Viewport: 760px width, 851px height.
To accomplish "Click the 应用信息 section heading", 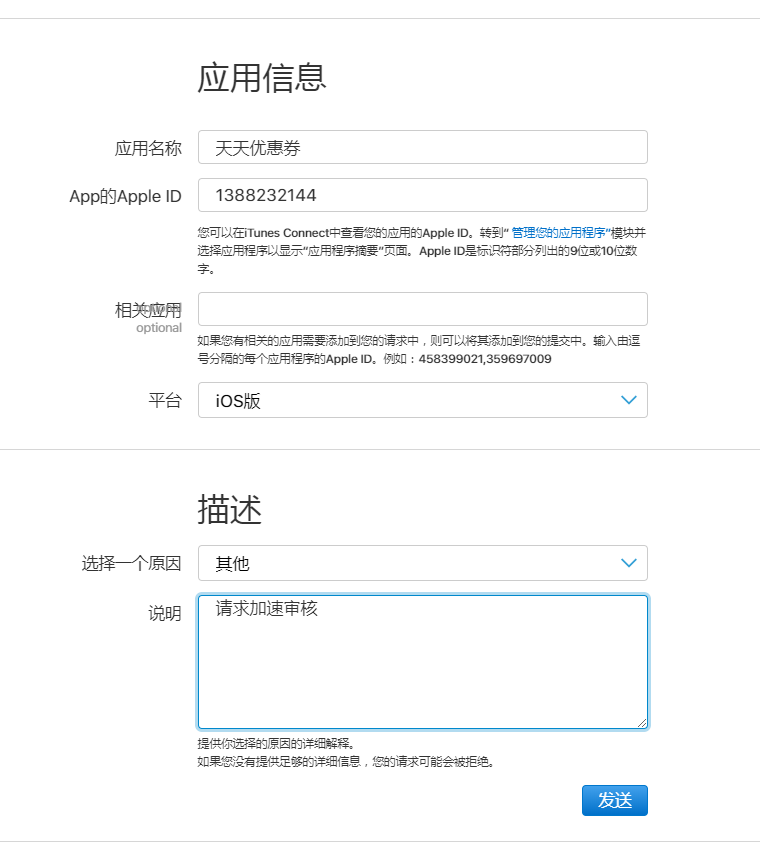I will (x=262, y=78).
